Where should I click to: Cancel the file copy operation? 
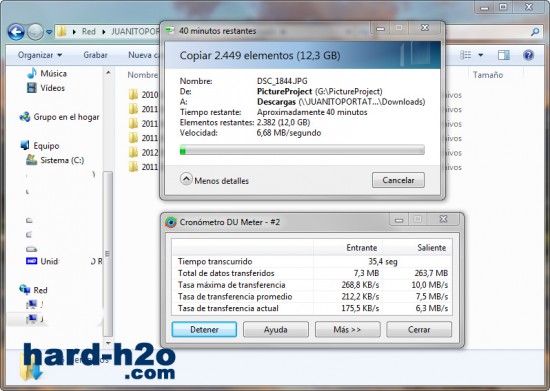398,180
